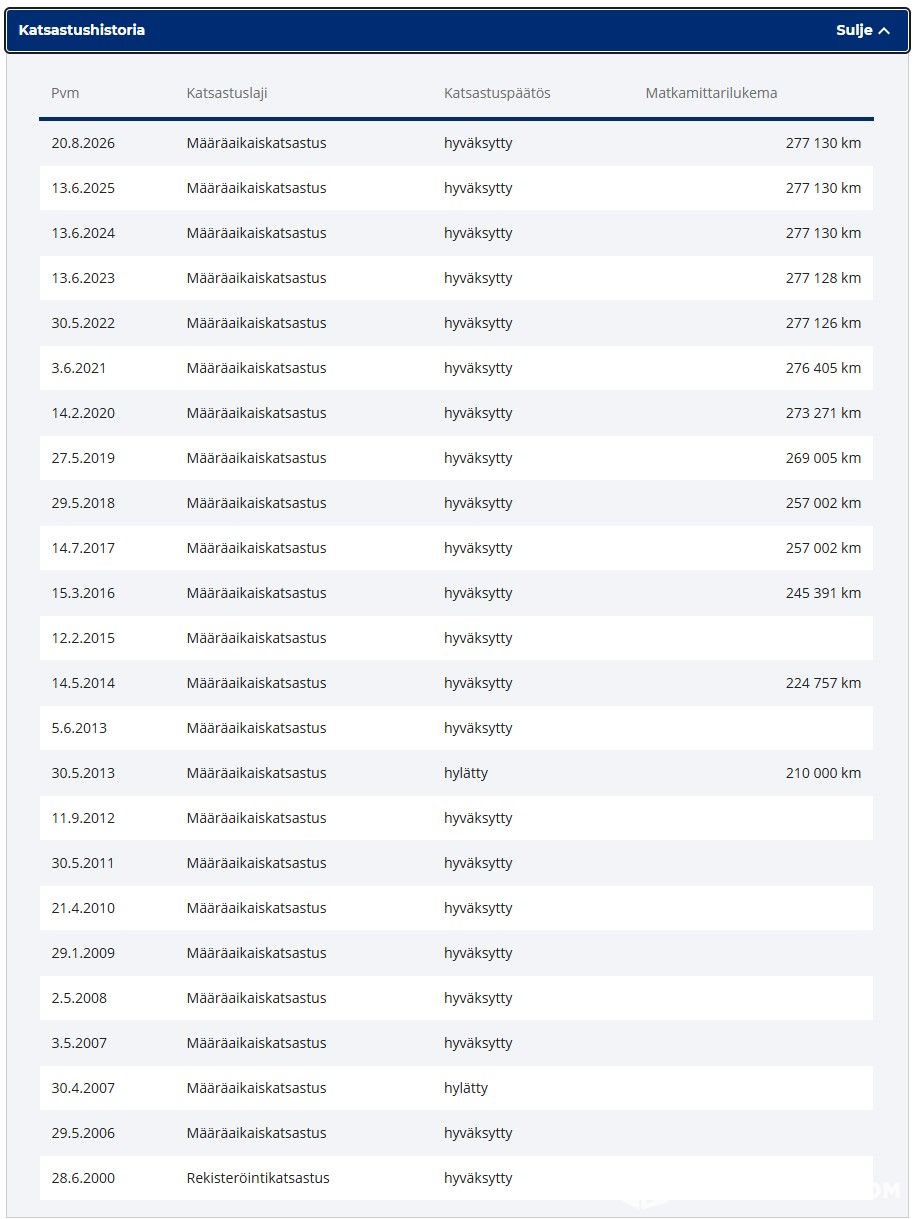The width and height of the screenshot is (915, 1219).
Task: Click the Katsastuspäätös column header
Action: pos(497,93)
